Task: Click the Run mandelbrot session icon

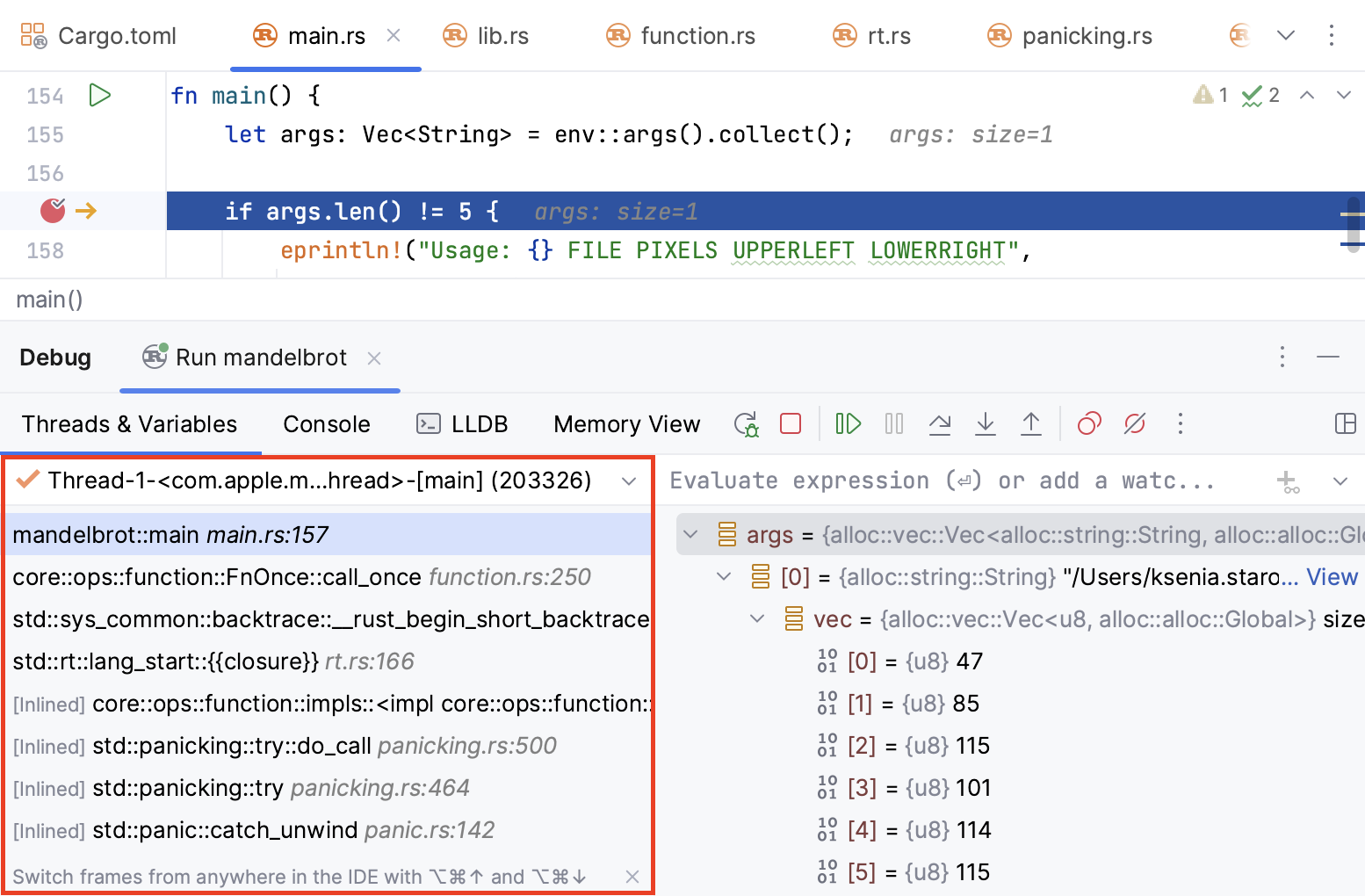Action: tap(155, 357)
